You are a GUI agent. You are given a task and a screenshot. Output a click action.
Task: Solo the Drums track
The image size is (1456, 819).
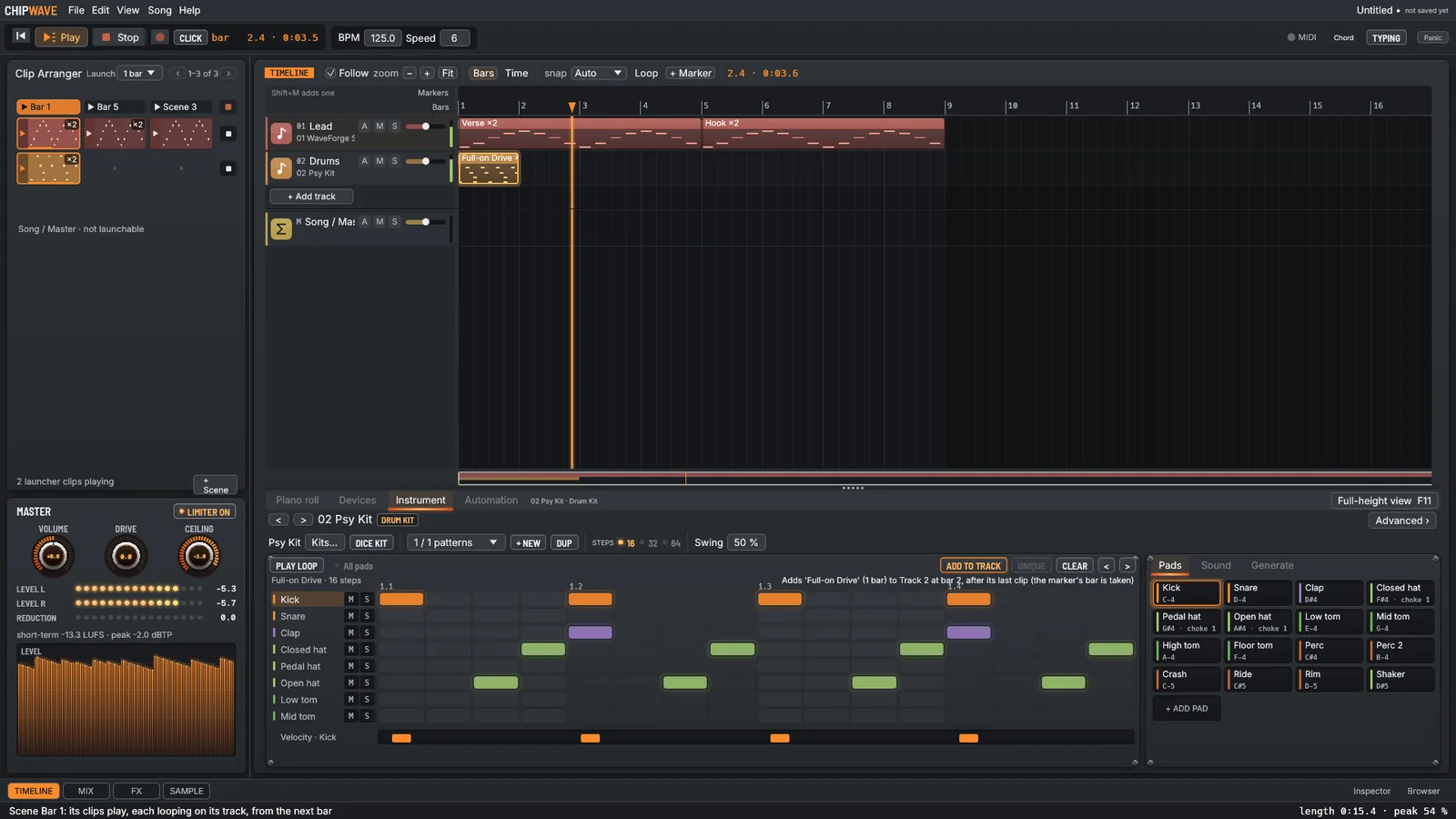click(394, 161)
